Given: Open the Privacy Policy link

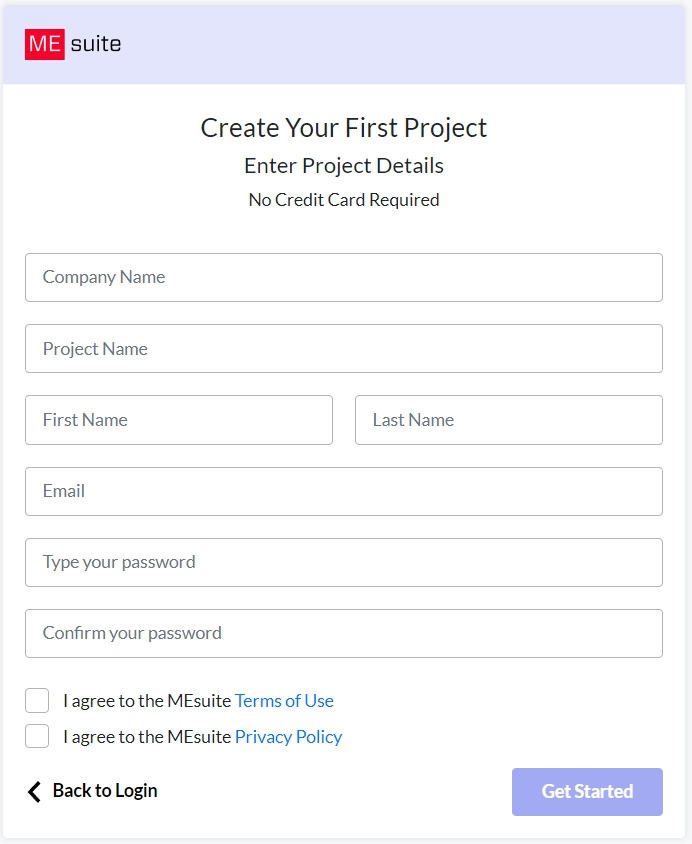Looking at the screenshot, I should tap(288, 737).
